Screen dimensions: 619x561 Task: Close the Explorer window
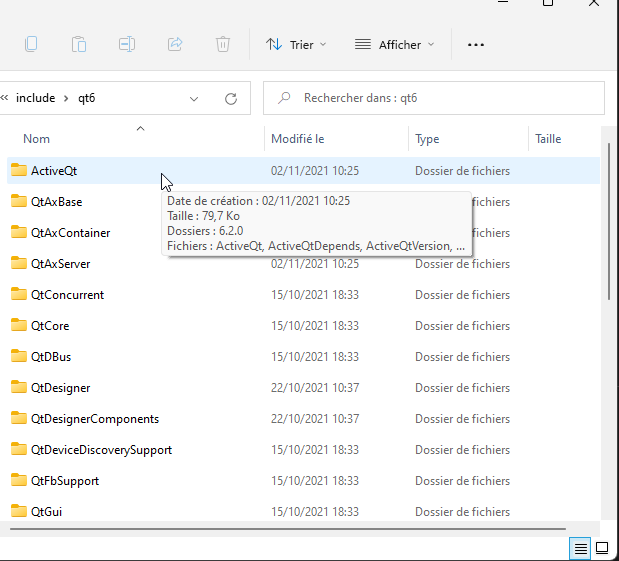point(594,3)
